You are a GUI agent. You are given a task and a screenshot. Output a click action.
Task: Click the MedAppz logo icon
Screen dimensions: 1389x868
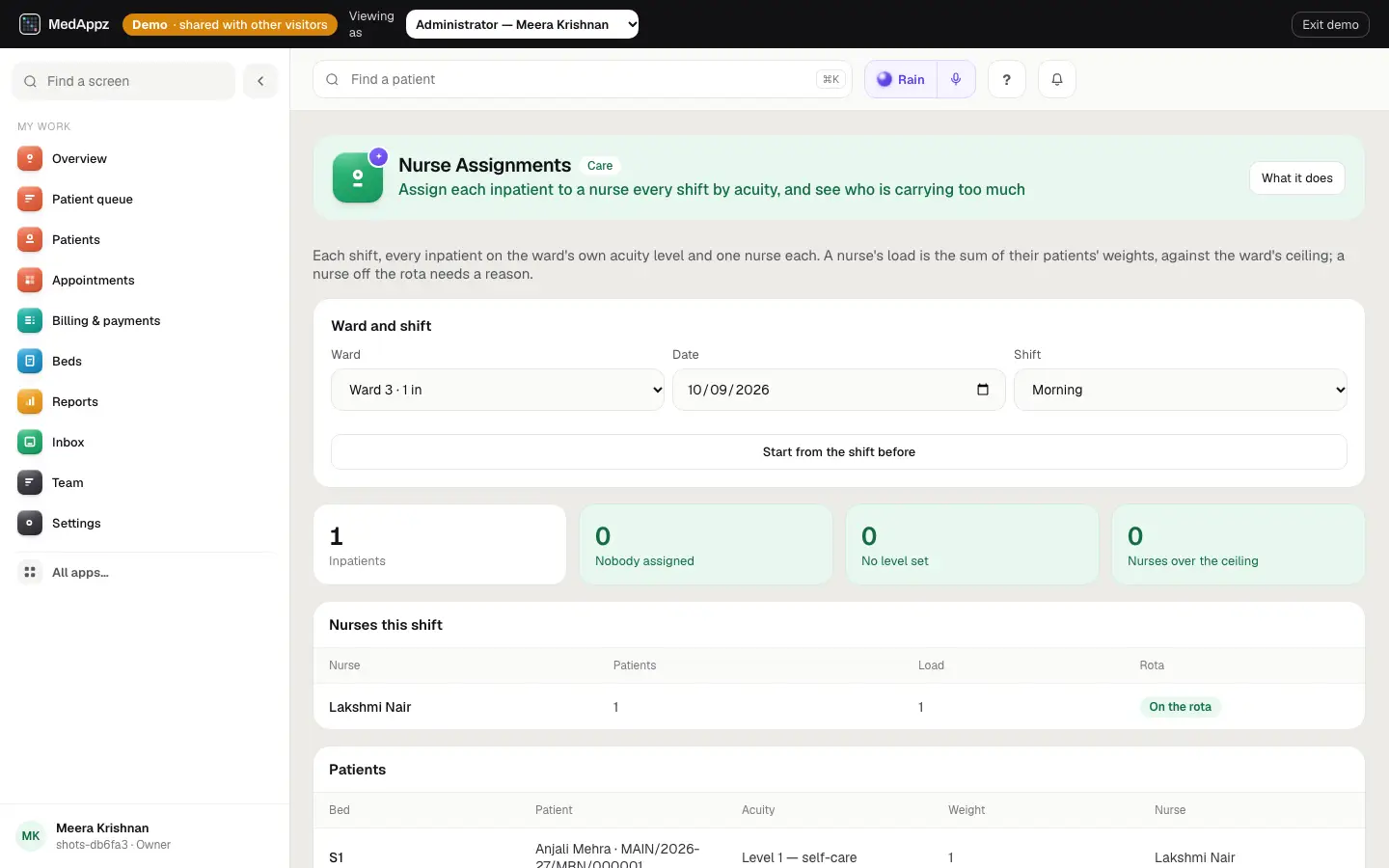(30, 24)
